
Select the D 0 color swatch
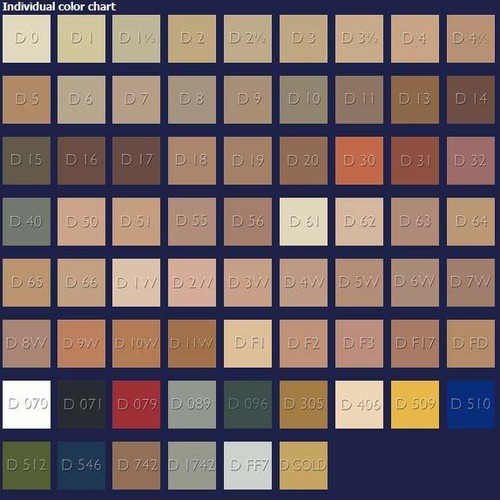pos(27,39)
